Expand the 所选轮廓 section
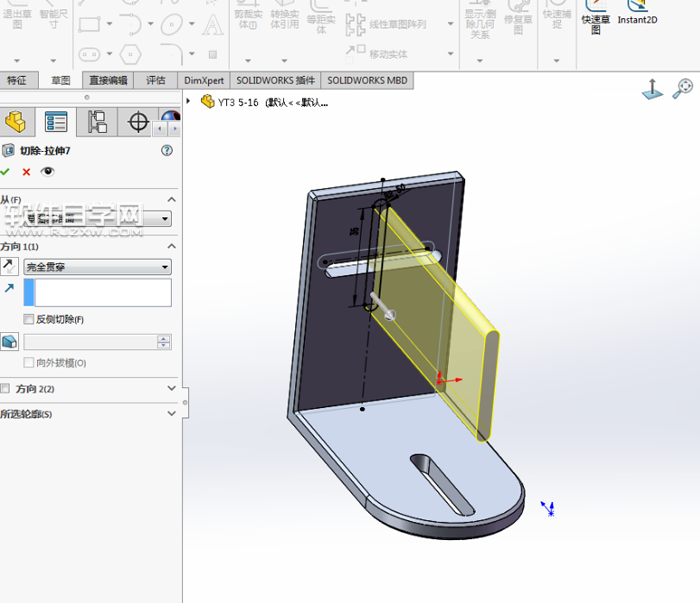 (171, 414)
